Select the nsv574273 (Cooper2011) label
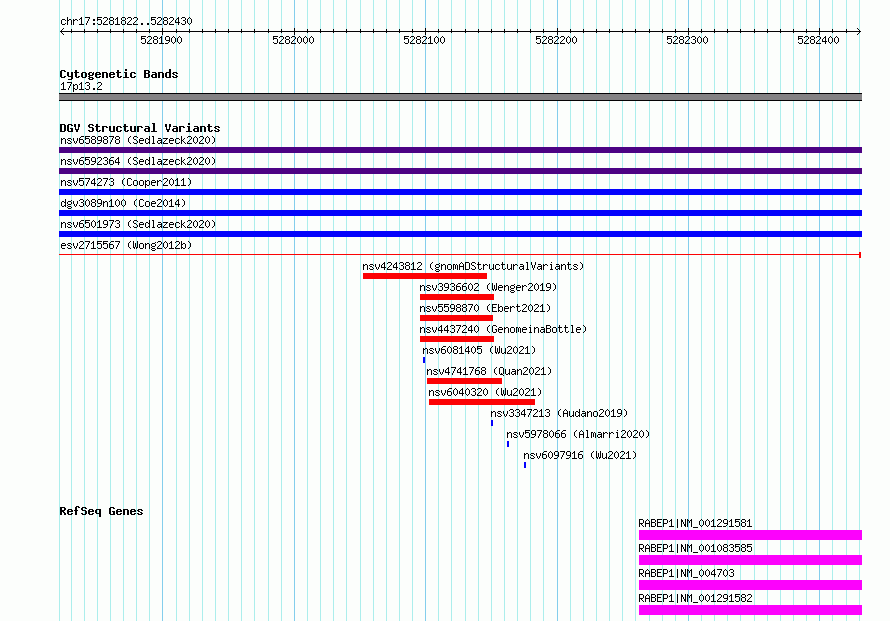Screen dimensions: 890x621 (x=126, y=182)
